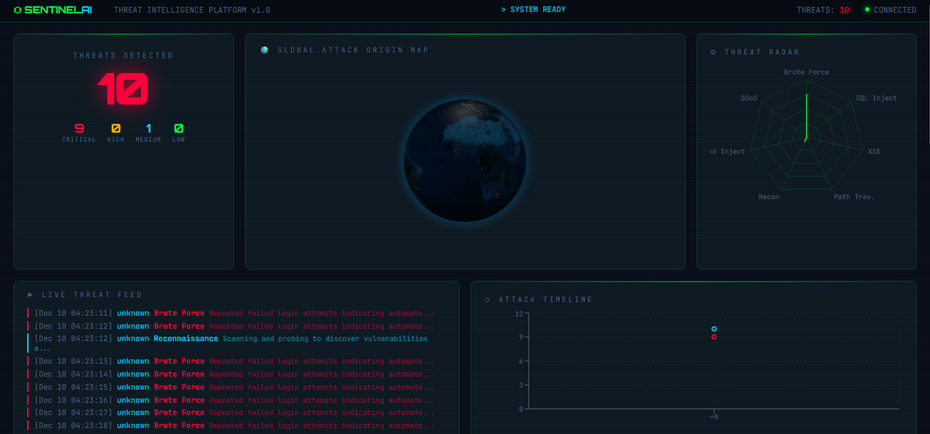Open the 04:23:17 Brute Force feed entry
The height and width of the screenshot is (434, 930).
(235, 413)
